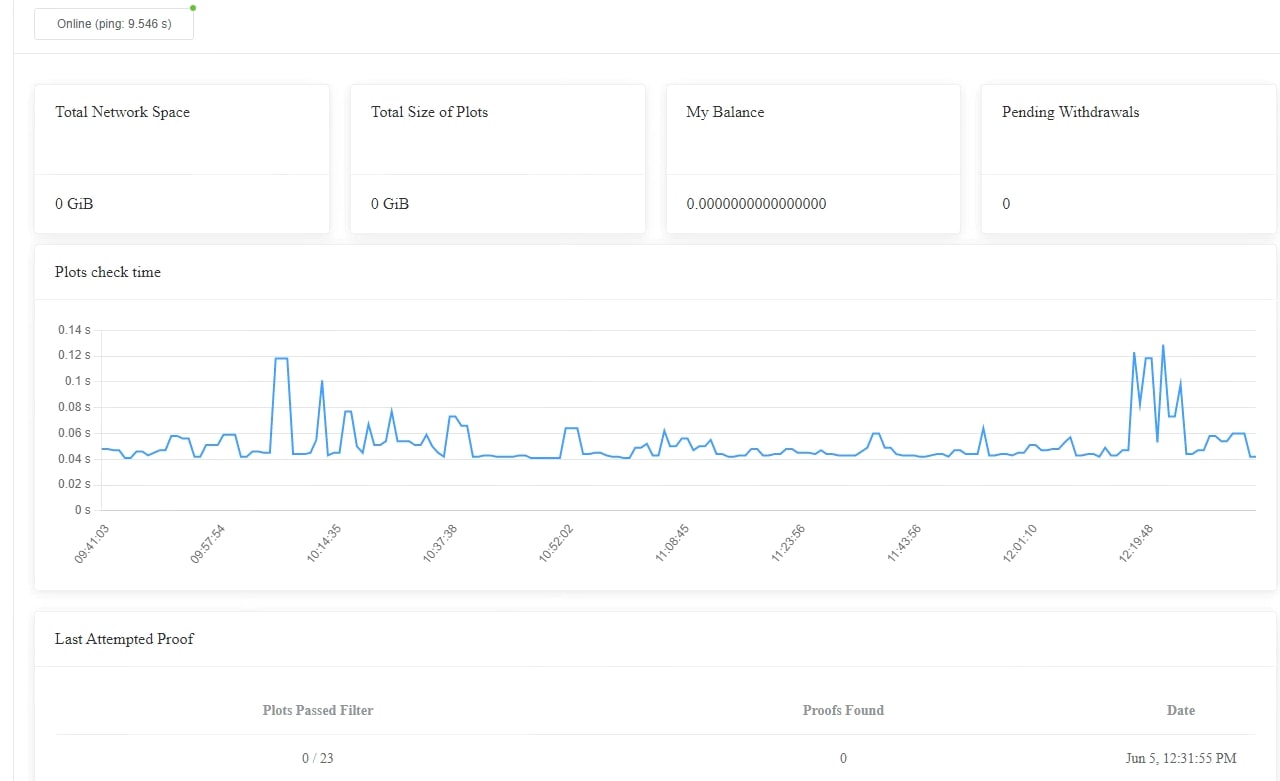Click the 12:19:48 time label on chart
Screen dimensions: 1280x781
pyautogui.click(x=1136, y=544)
